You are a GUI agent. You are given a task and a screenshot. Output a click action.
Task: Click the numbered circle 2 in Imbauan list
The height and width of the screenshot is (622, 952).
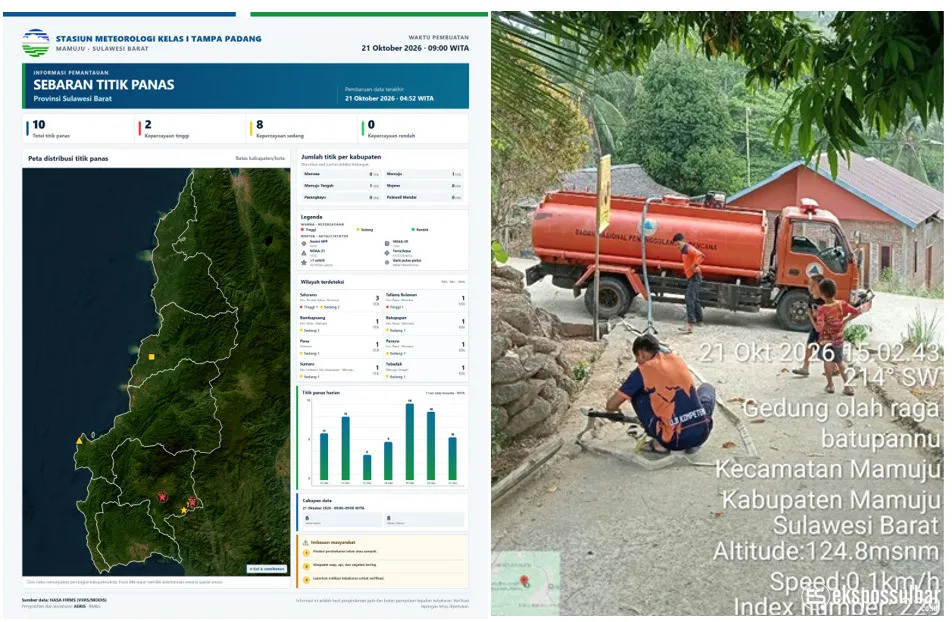[306, 566]
